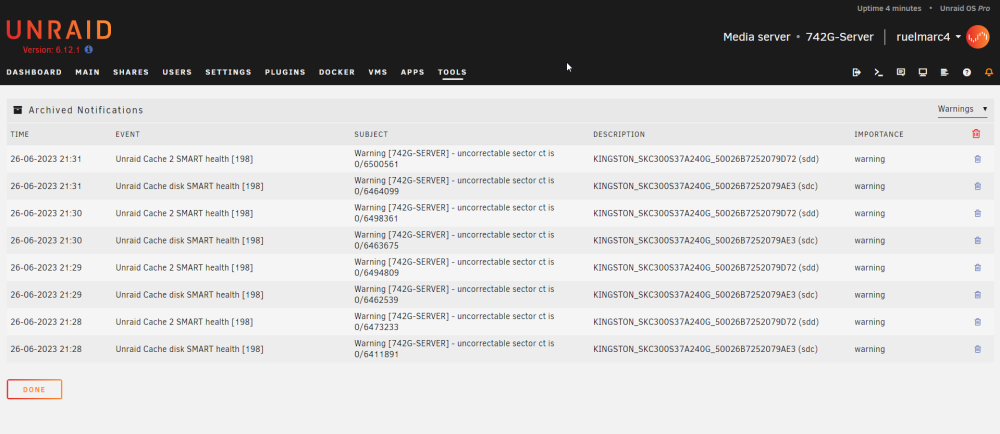This screenshot has width=1000, height=434.
Task: Click the Event column header
Action: point(128,134)
